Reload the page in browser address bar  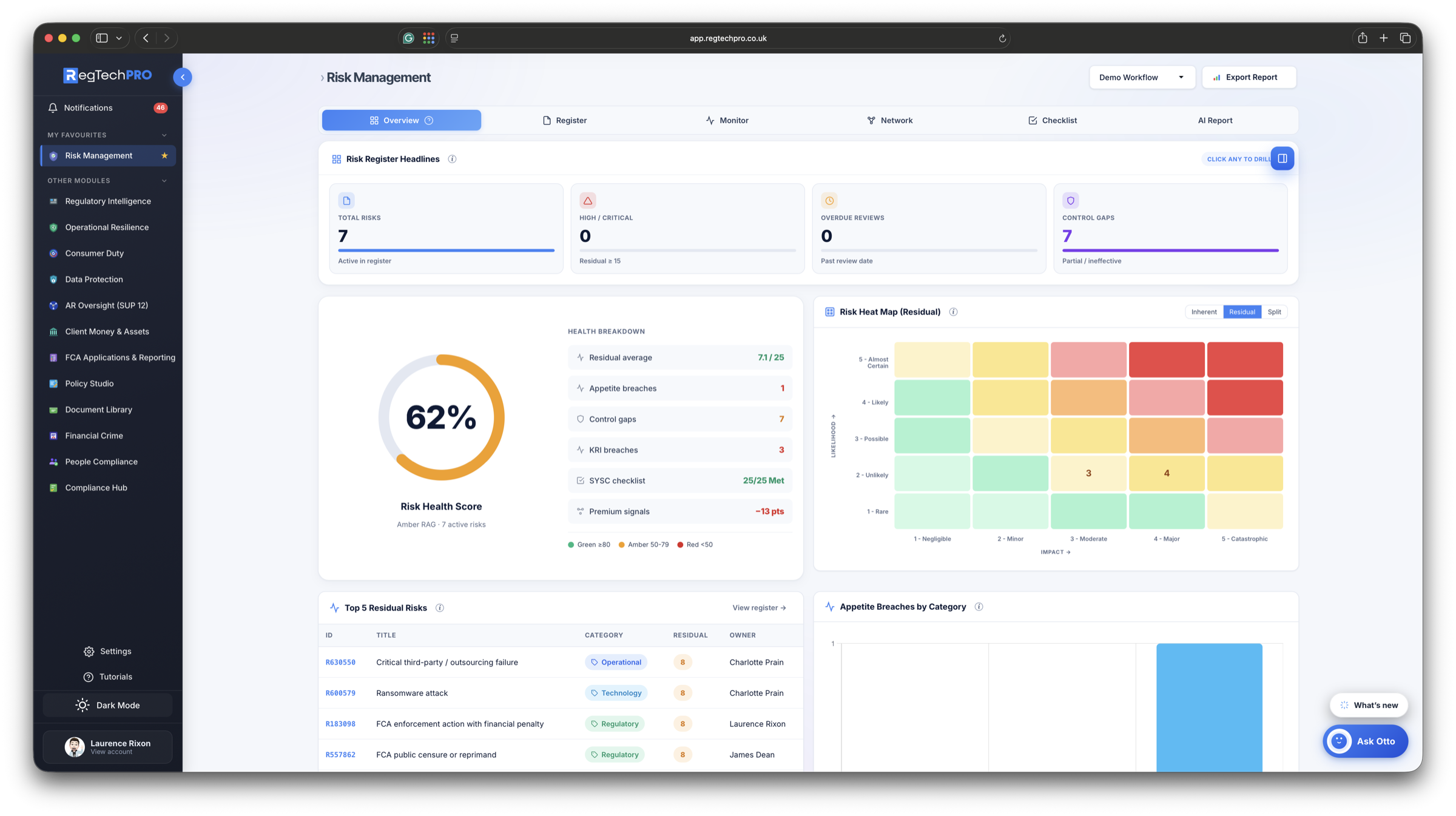pos(1002,38)
